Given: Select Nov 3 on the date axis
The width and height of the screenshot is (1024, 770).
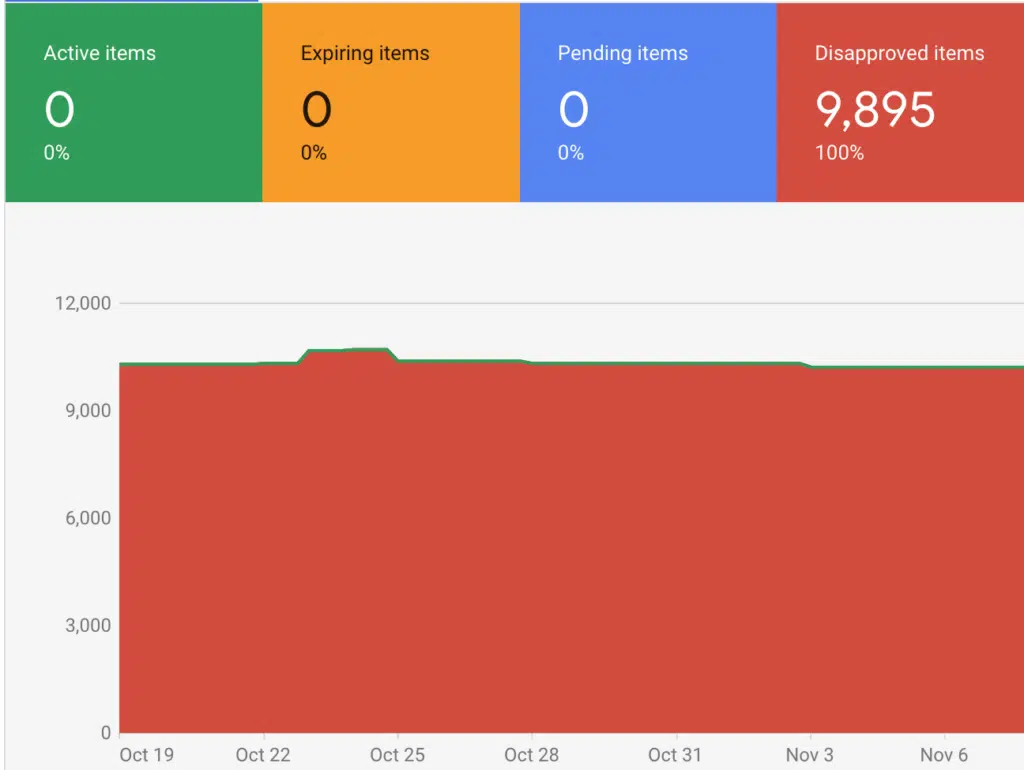Looking at the screenshot, I should pos(809,754).
